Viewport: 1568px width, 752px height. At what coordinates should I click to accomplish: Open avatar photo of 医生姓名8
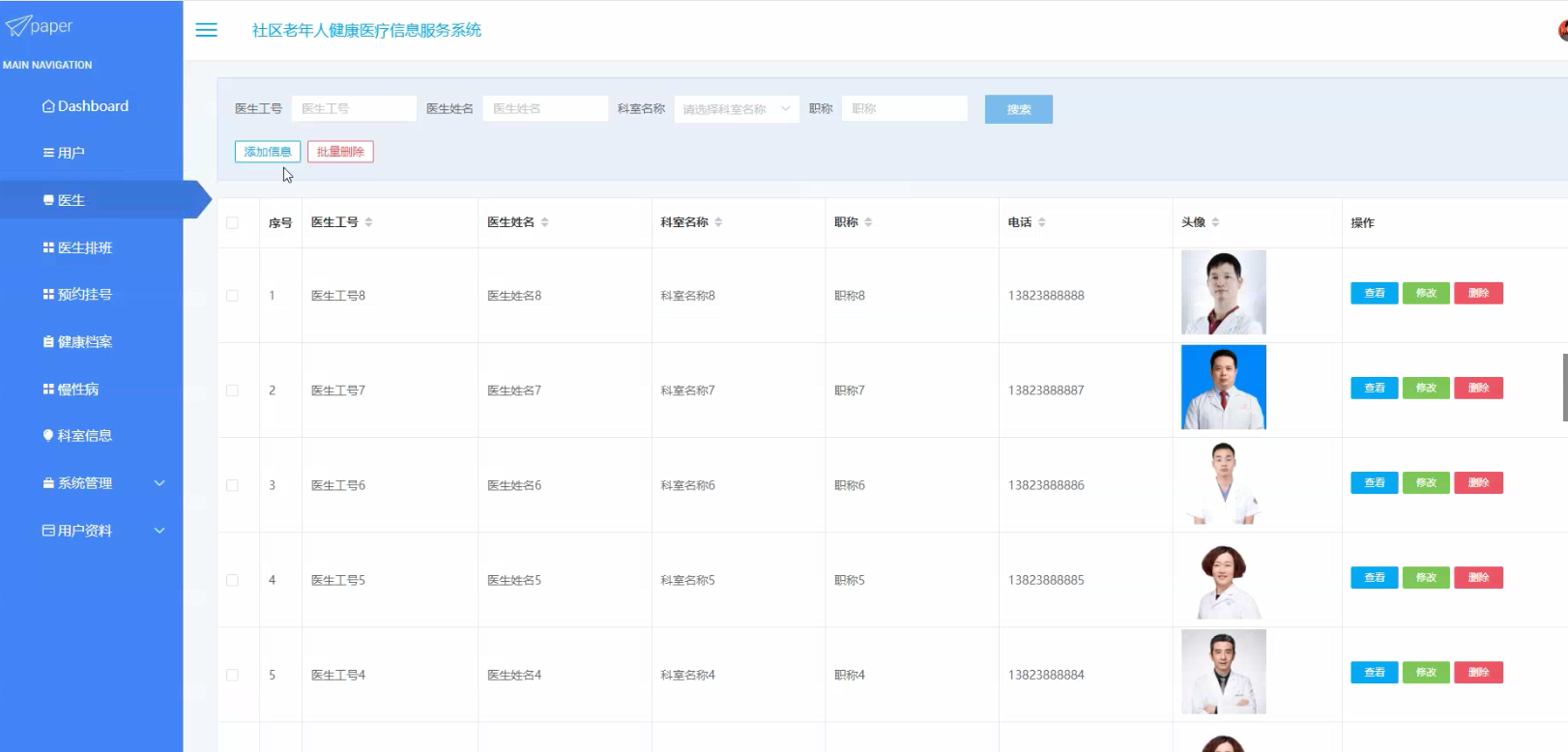point(1224,293)
